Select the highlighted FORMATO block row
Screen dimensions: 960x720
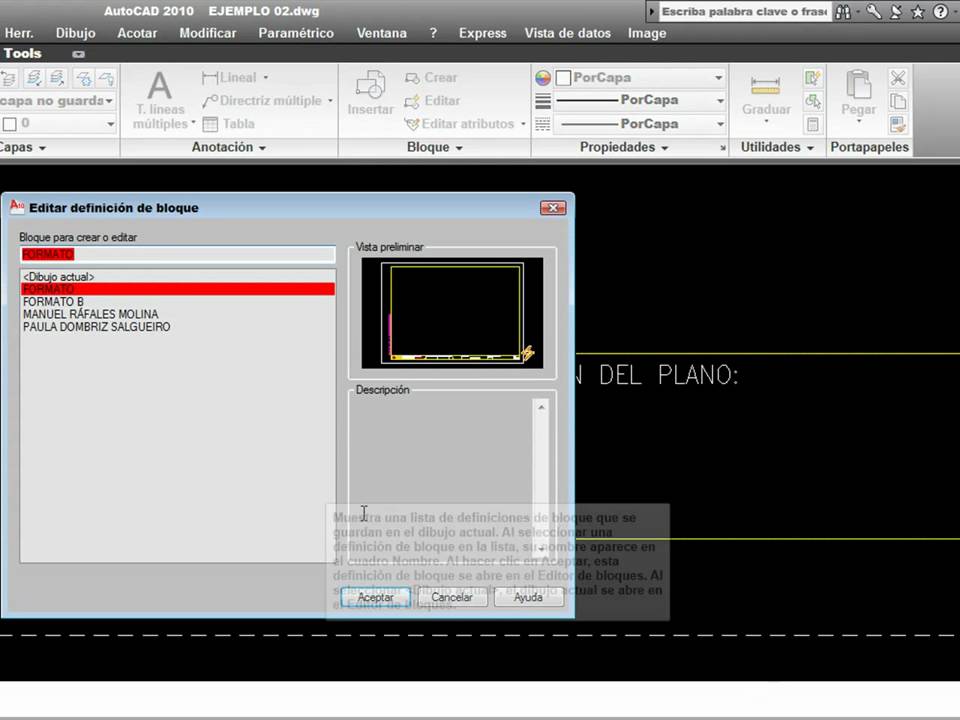tap(178, 289)
